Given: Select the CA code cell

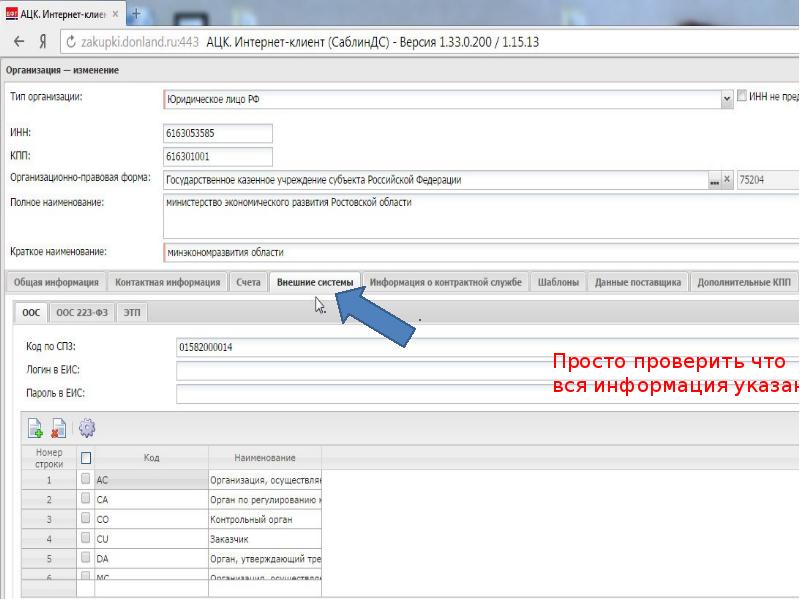Looking at the screenshot, I should click(152, 499).
